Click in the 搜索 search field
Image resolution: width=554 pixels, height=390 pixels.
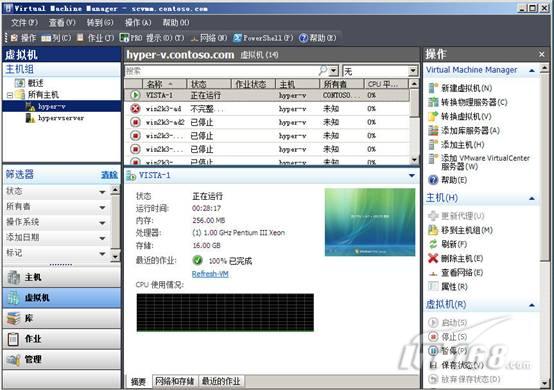(222, 71)
